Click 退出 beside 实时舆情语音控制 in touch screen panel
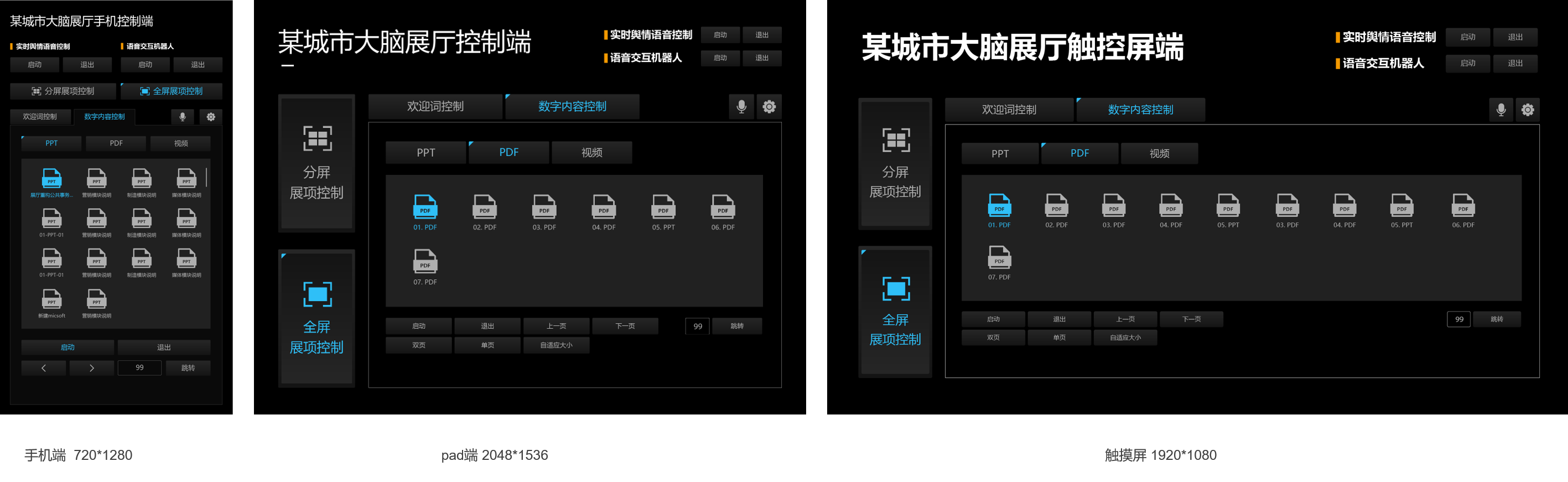The height and width of the screenshot is (482, 1568). pyautogui.click(x=1515, y=37)
